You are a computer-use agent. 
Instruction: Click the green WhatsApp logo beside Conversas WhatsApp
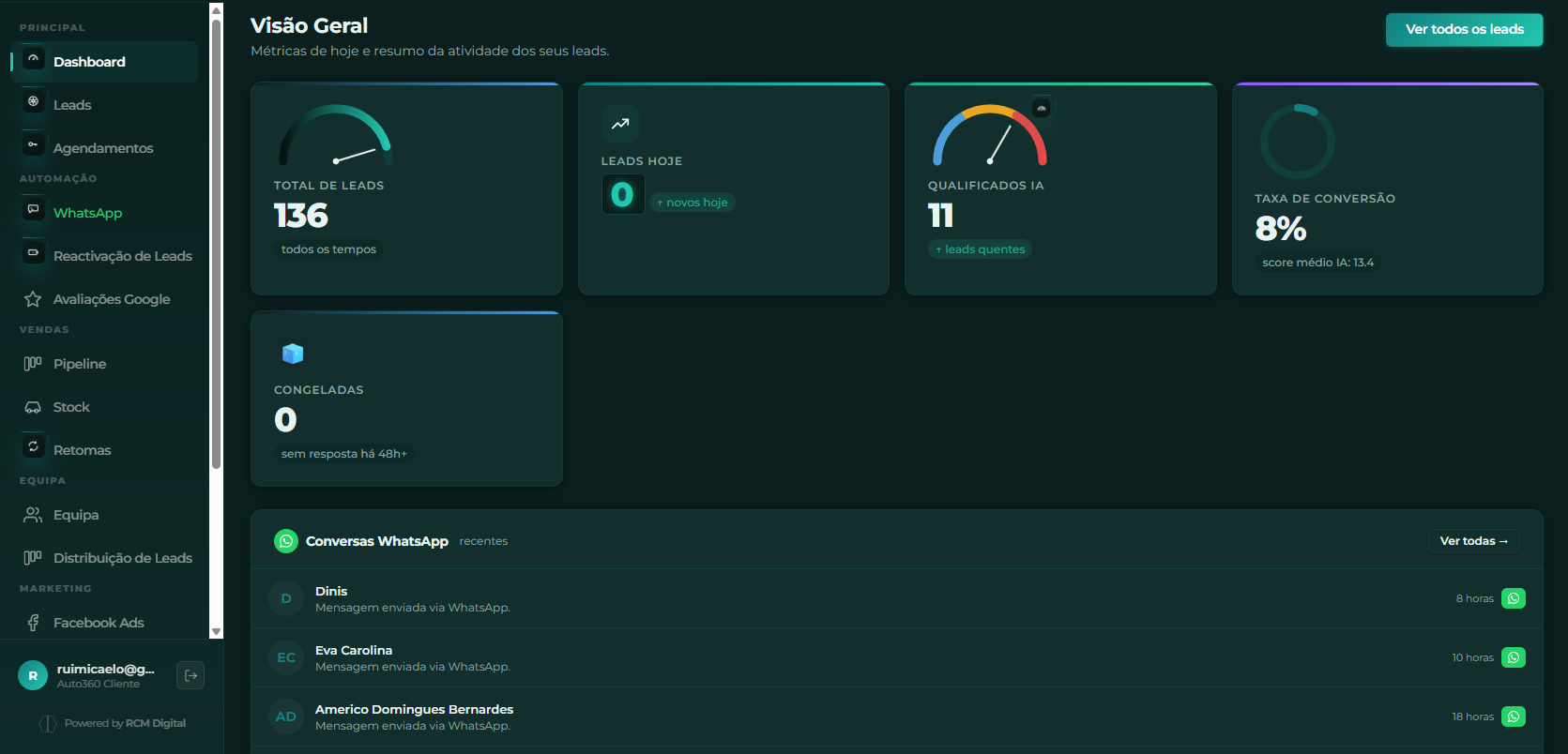tap(286, 541)
